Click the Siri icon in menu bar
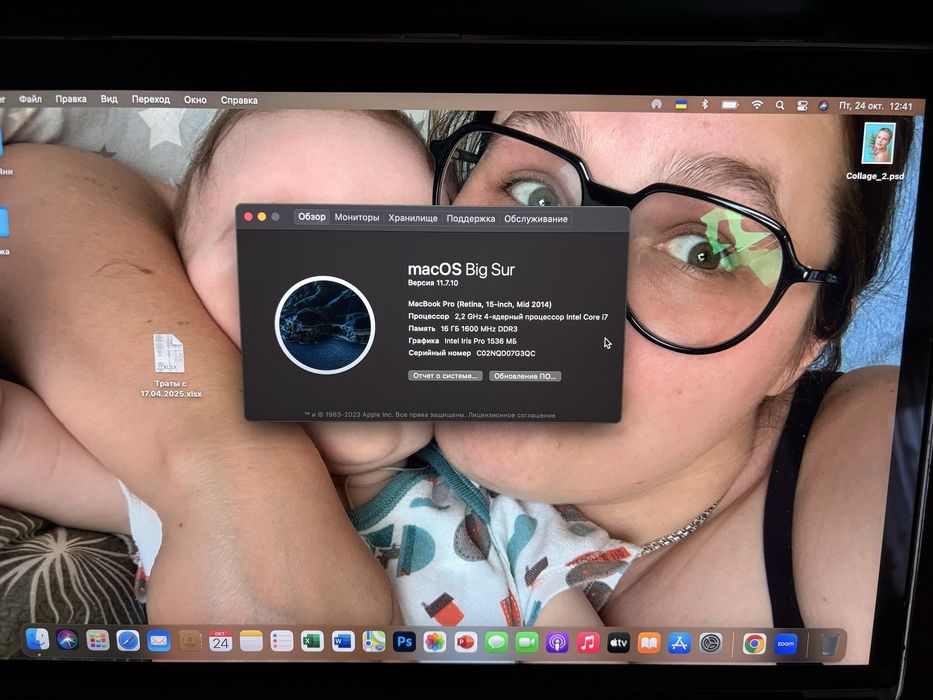The width and height of the screenshot is (933, 700). coord(823,106)
